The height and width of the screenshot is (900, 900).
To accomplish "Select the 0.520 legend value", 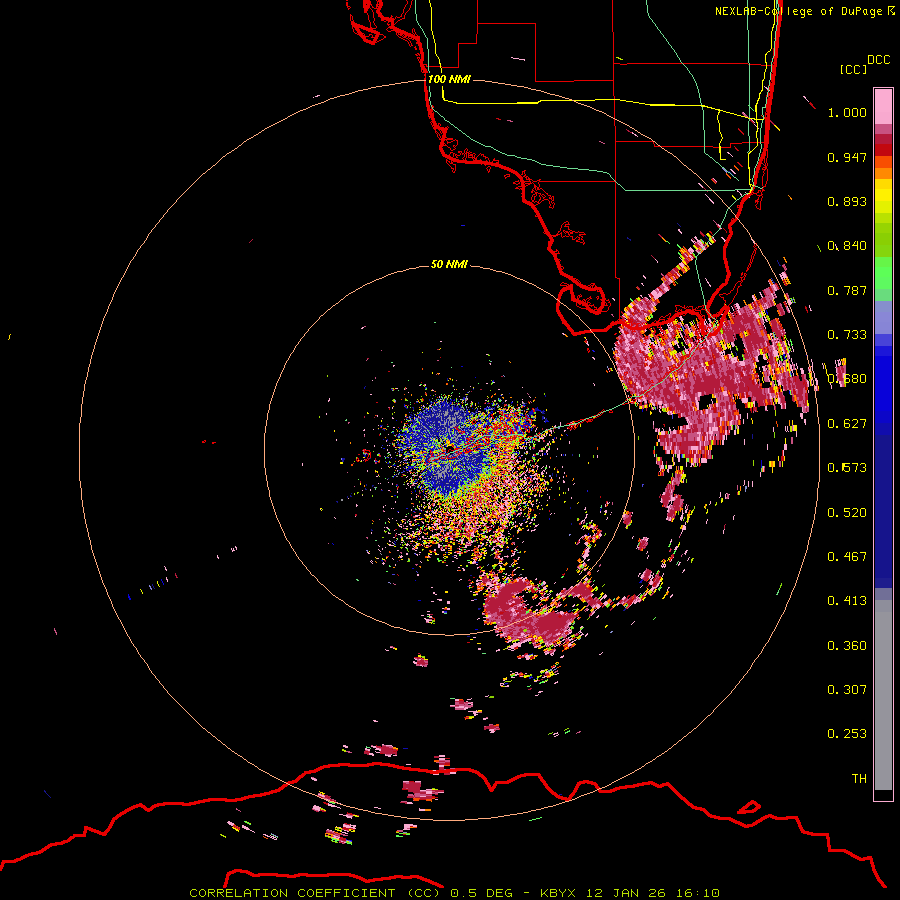I will [847, 513].
